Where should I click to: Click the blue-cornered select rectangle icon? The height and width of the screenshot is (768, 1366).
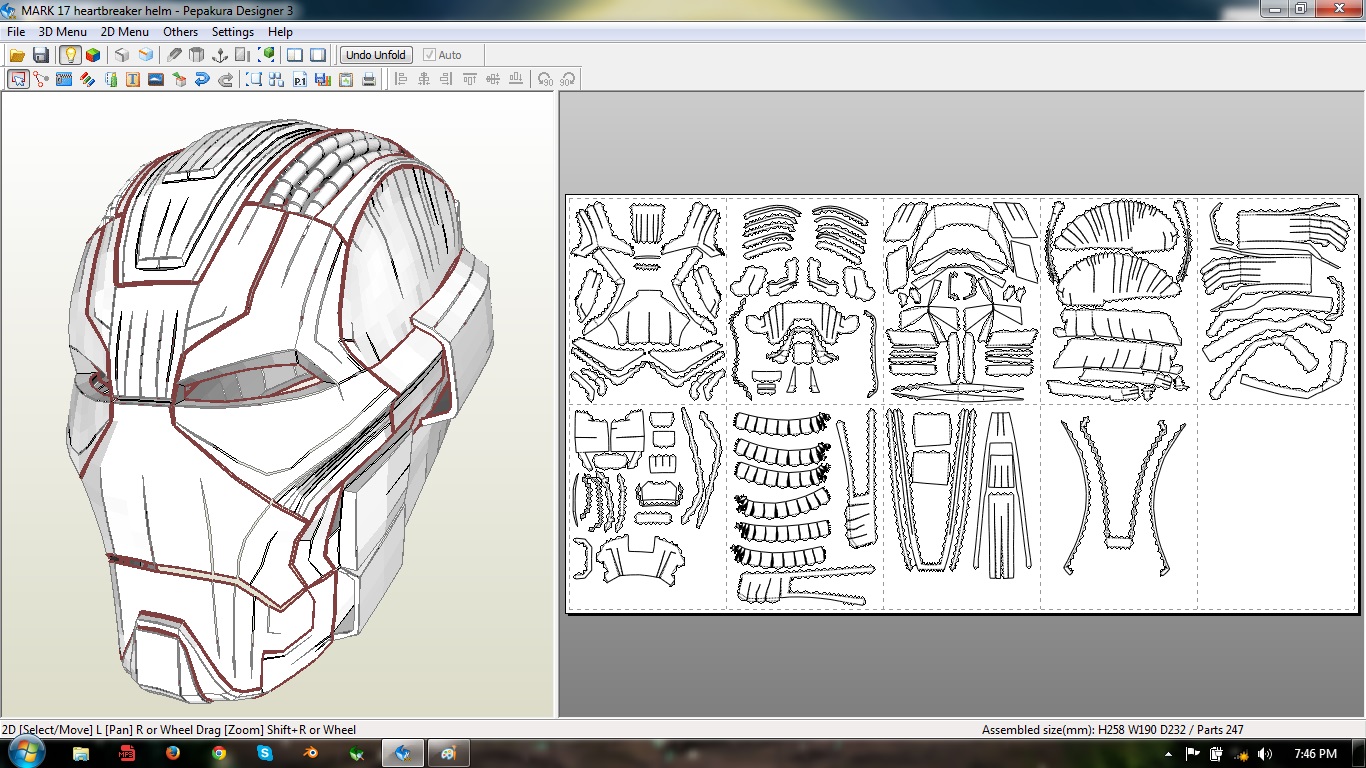[x=254, y=79]
